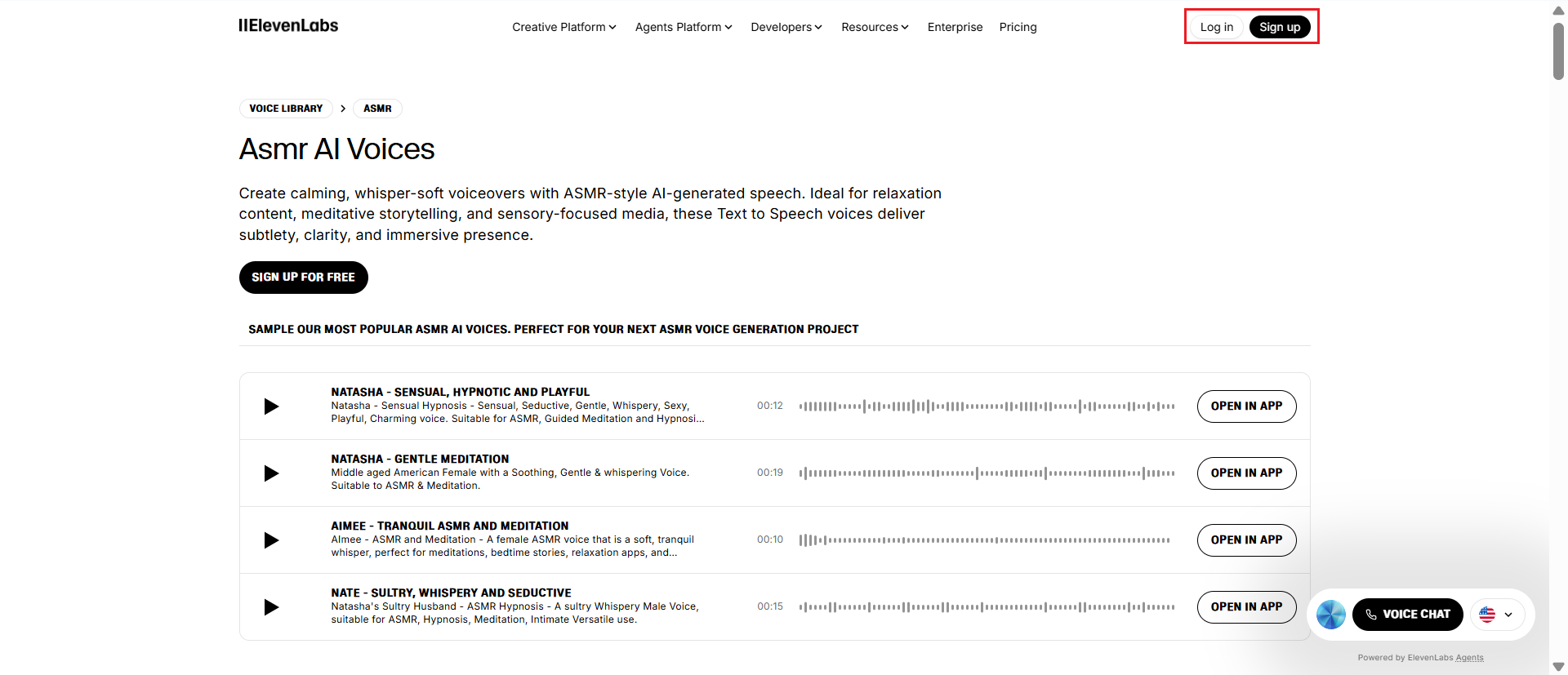Seek in Nate Sultry, Whispery waveform
This screenshot has width=1568, height=675.
[x=987, y=607]
